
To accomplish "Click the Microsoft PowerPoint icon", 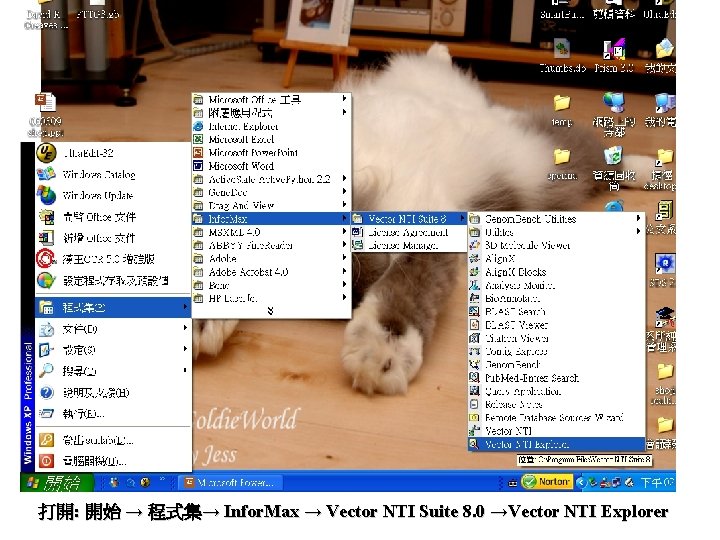I will (x=198, y=152).
